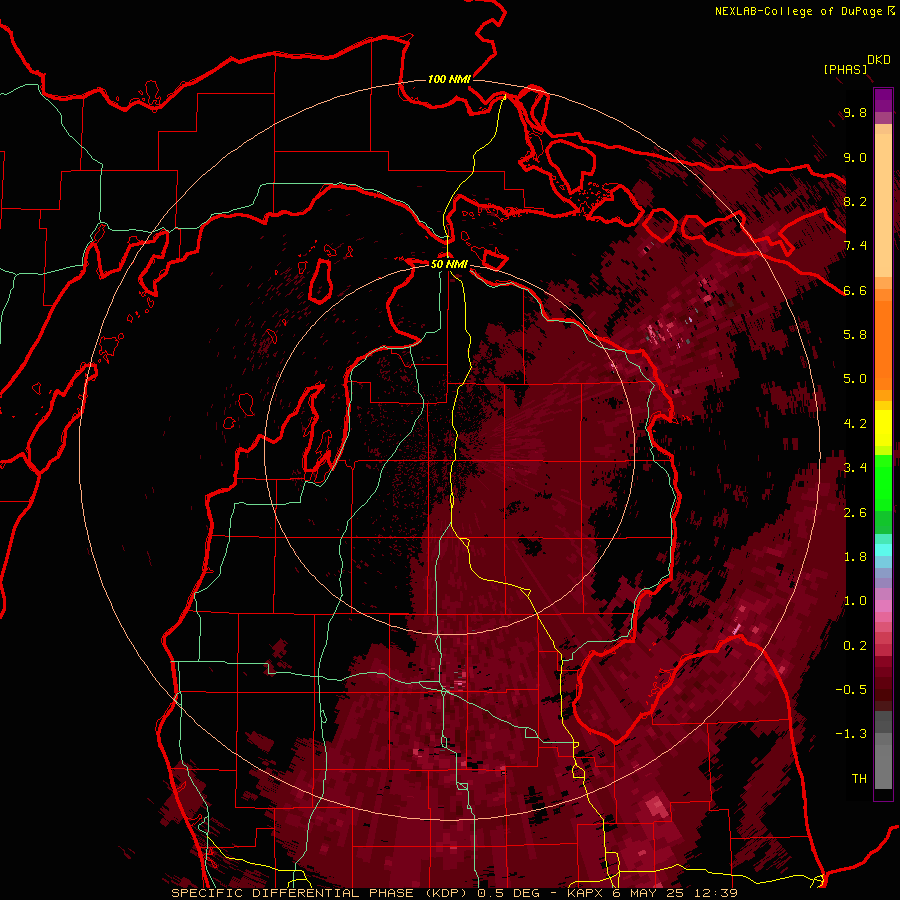Click the yellow segment of color bar
900x900 pixels.
883,428
